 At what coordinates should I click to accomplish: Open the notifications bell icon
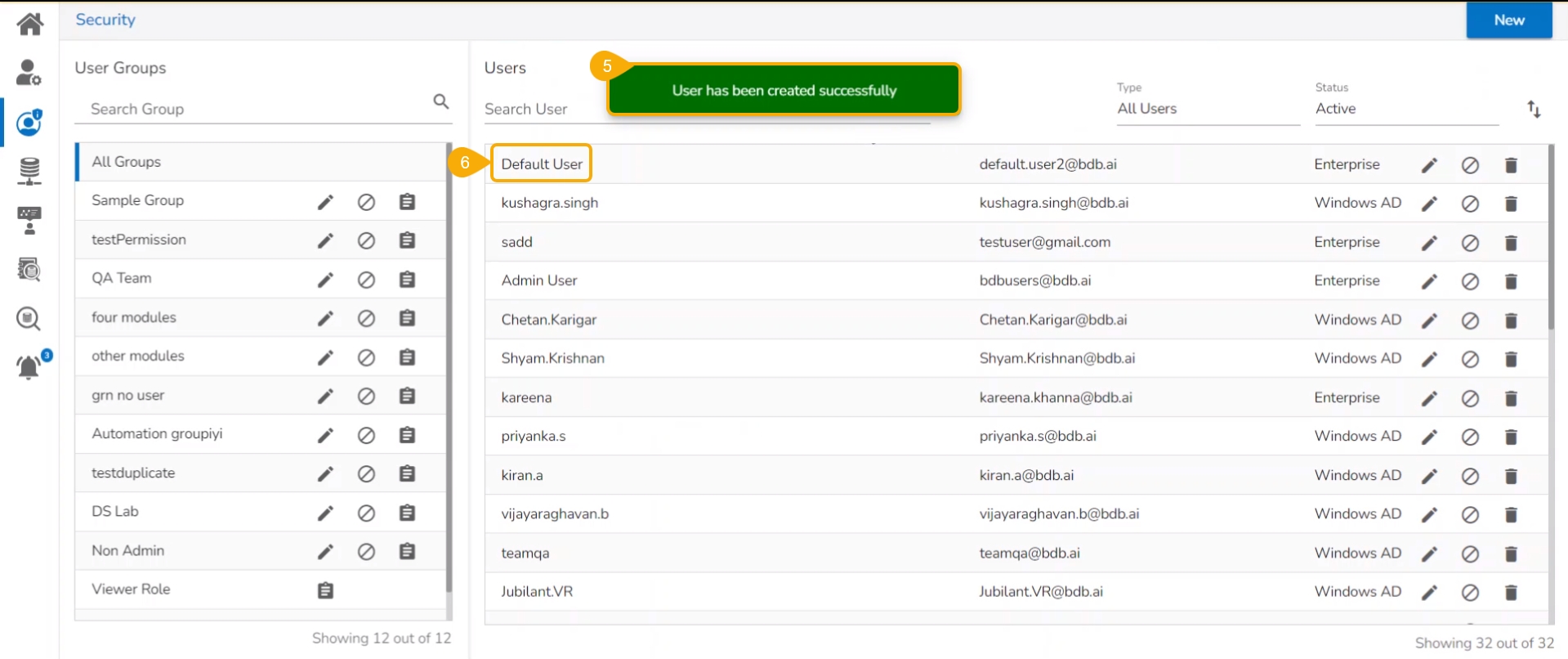pyautogui.click(x=29, y=367)
